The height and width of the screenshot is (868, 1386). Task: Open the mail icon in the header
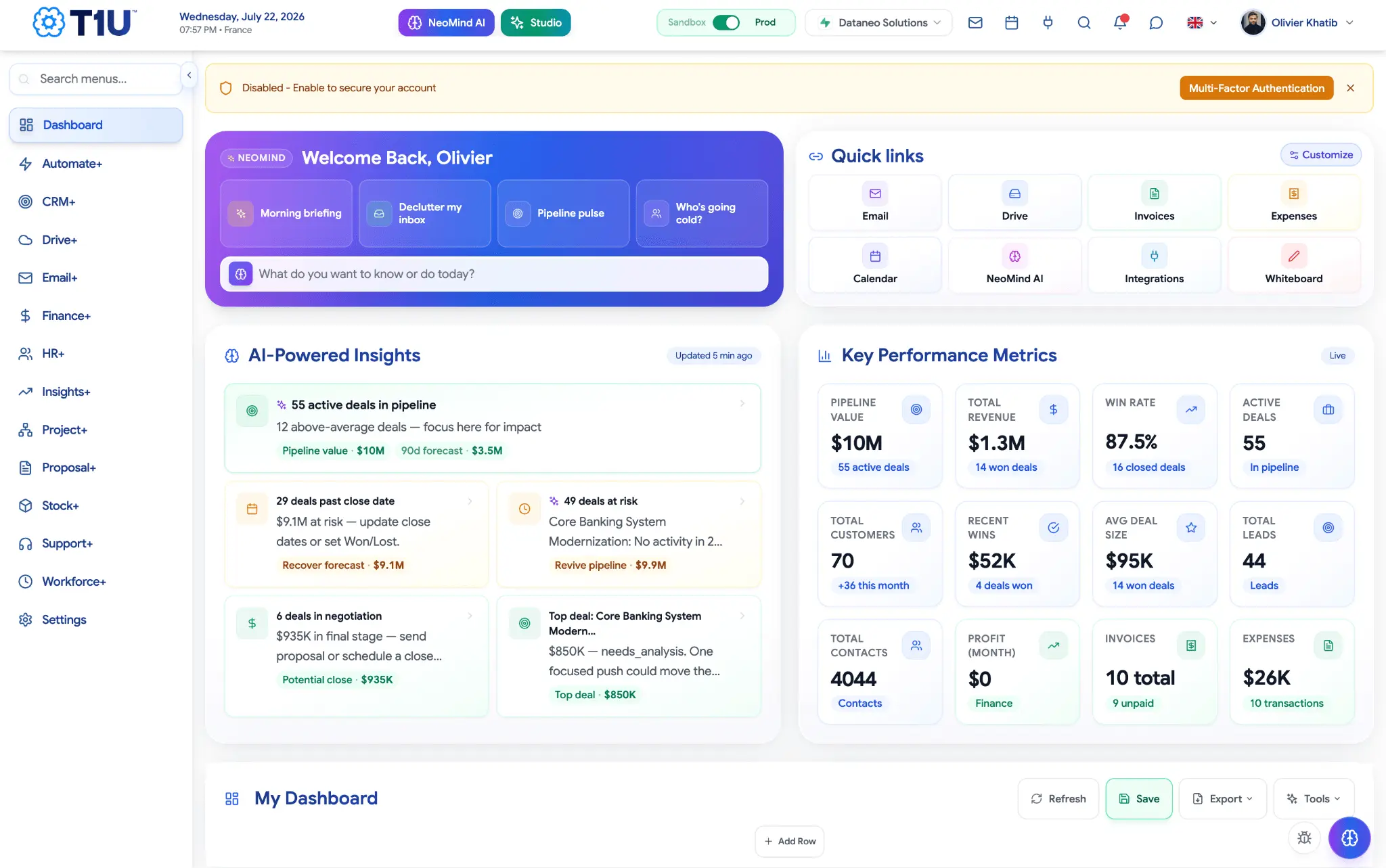point(975,22)
